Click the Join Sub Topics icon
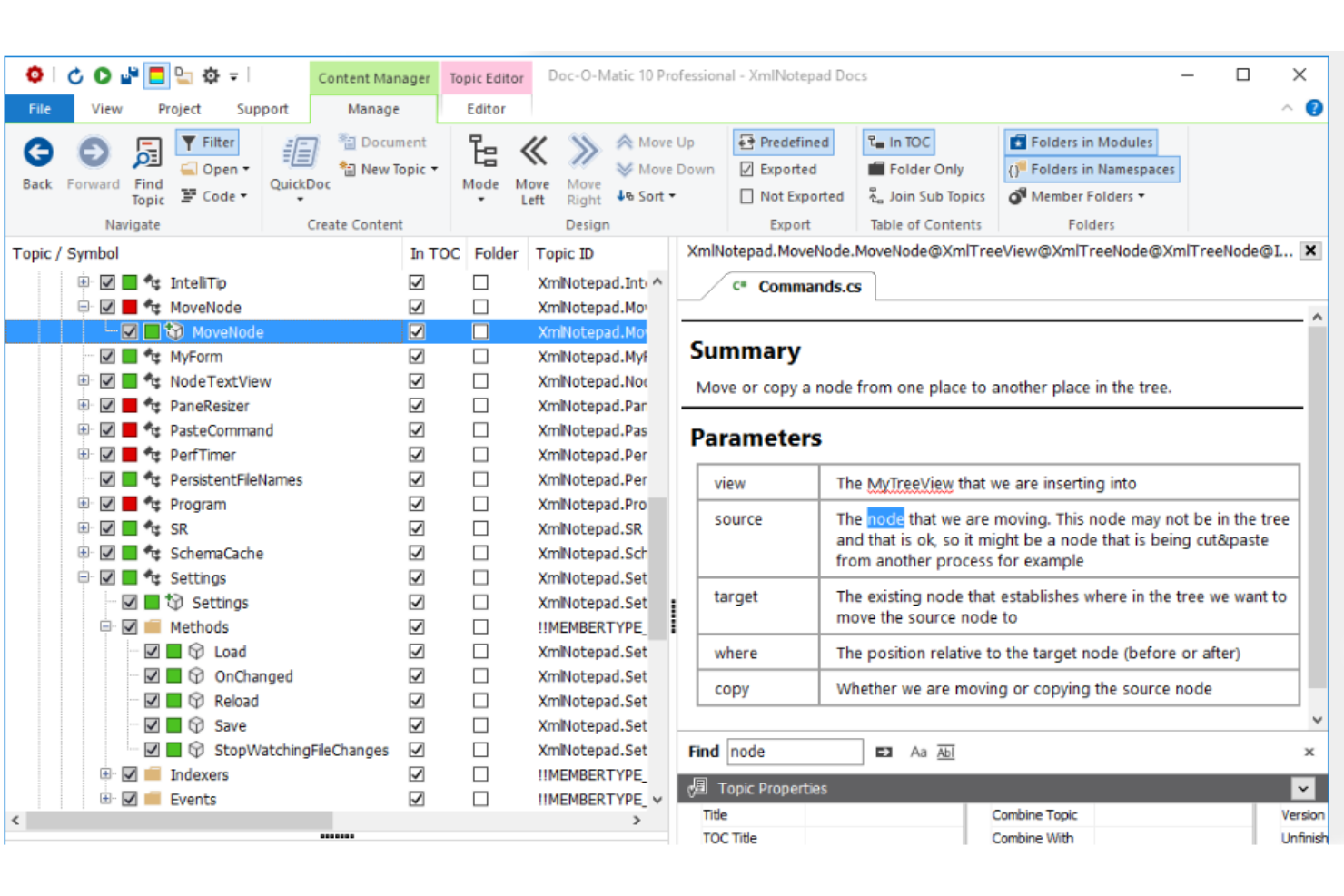Screen dimensions: 1344x896 (927, 196)
